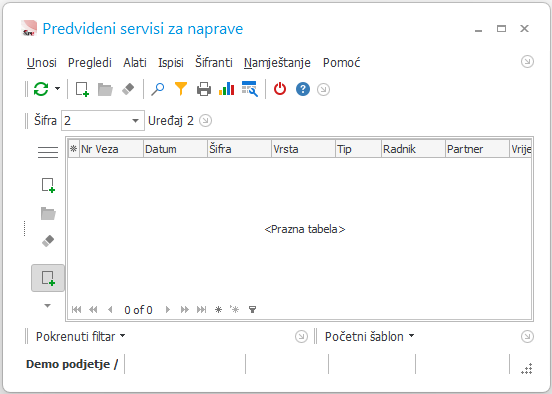Click the Partner column header
Image resolution: width=552 pixels, height=394 pixels.
478,149
